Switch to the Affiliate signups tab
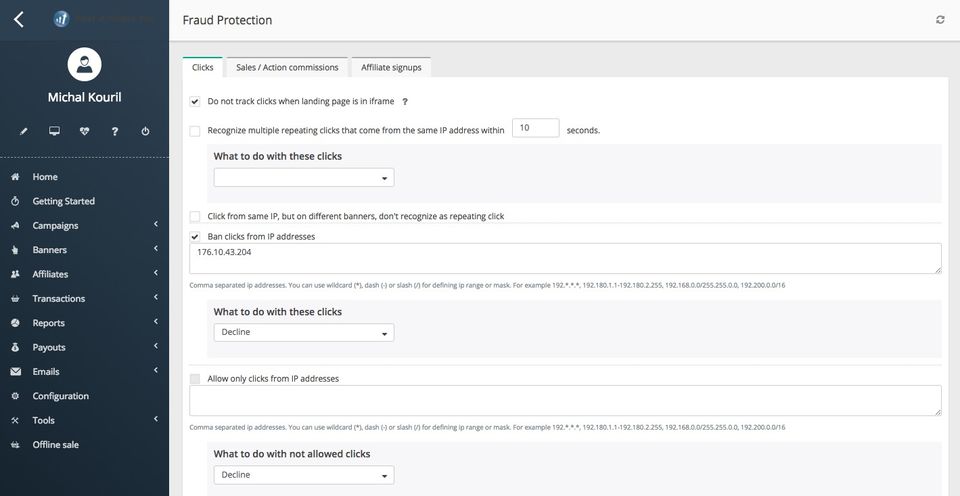960x496 pixels. pos(391,68)
